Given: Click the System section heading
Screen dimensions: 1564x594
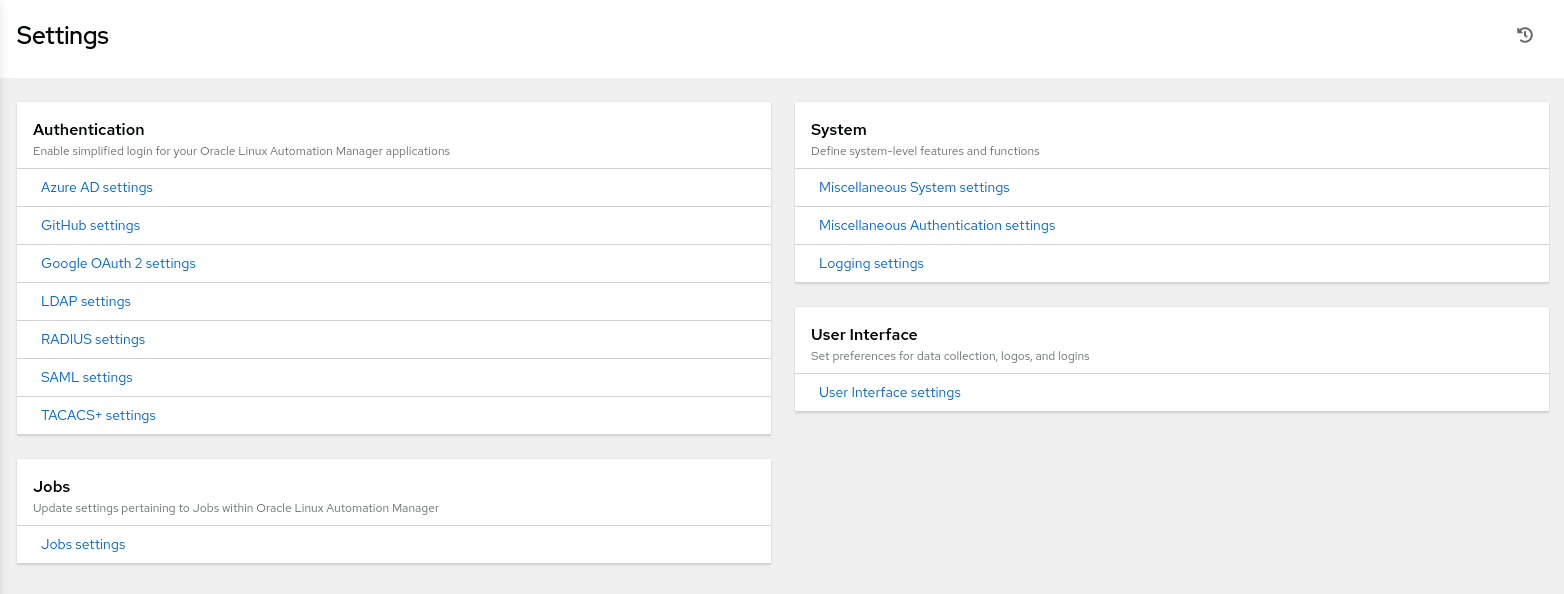Looking at the screenshot, I should tap(838, 129).
